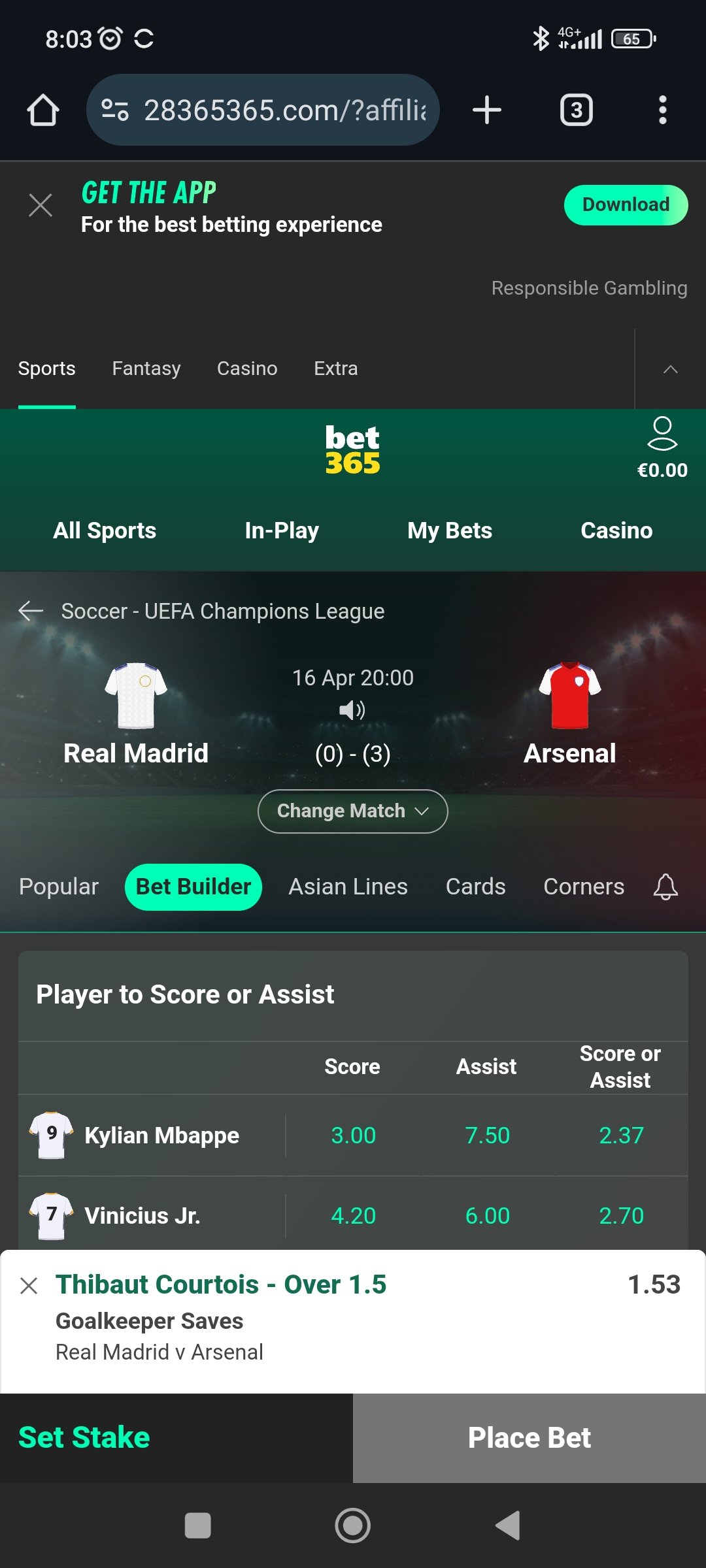706x1568 pixels.
Task: Remove Thibaut Courtois selection from betslip
Action: (x=29, y=1286)
